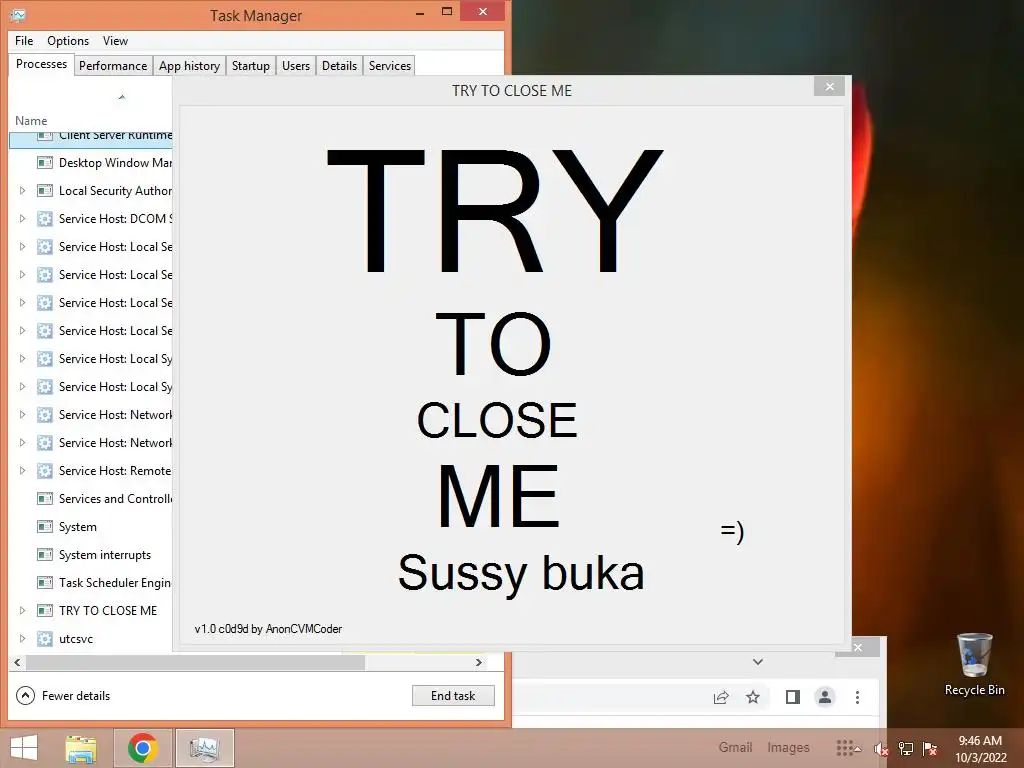1024x768 pixels.
Task: Show hidden system tray icons
Action: pyautogui.click(x=857, y=749)
